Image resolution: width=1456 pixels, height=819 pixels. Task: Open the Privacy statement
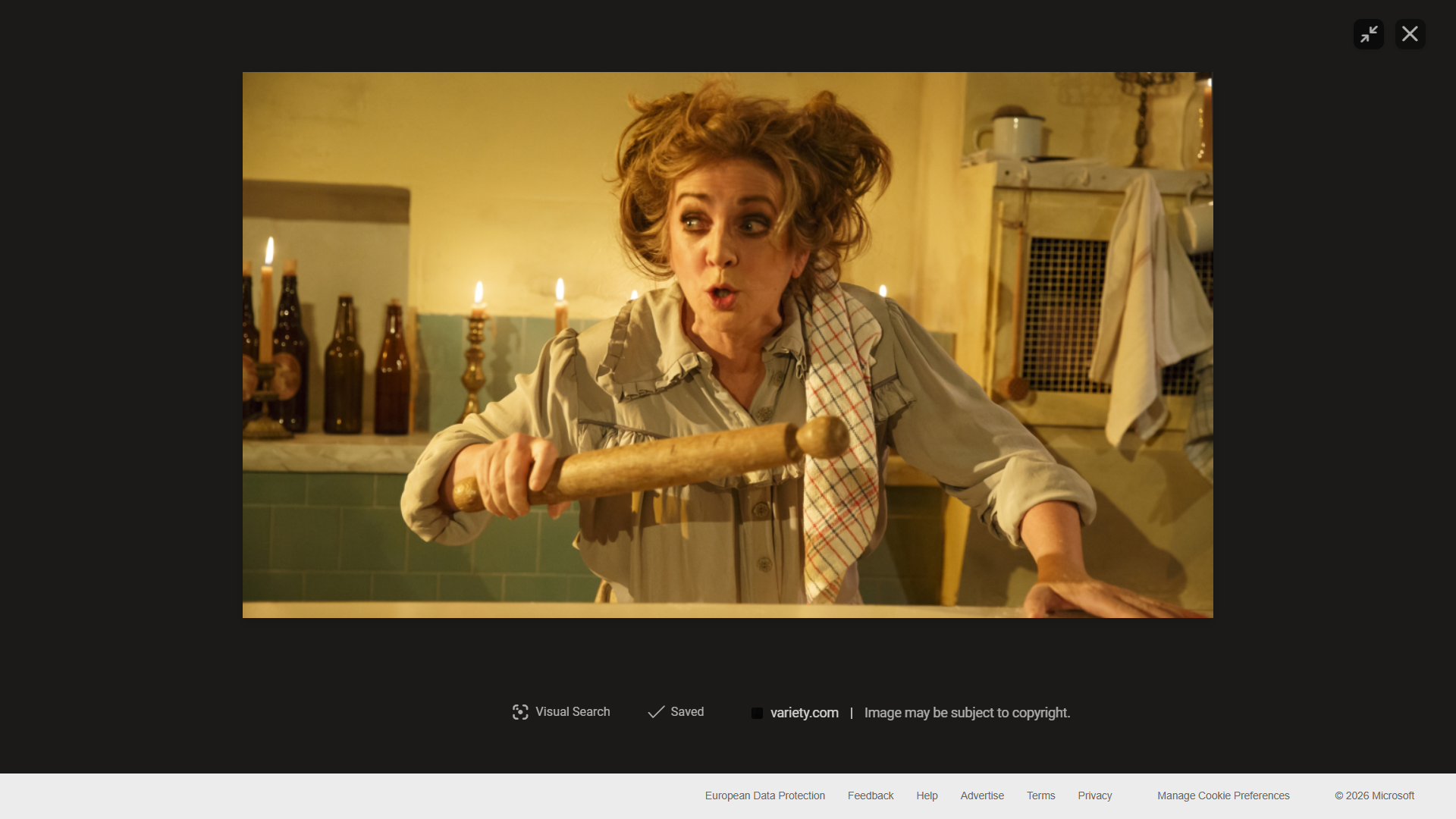1094,795
